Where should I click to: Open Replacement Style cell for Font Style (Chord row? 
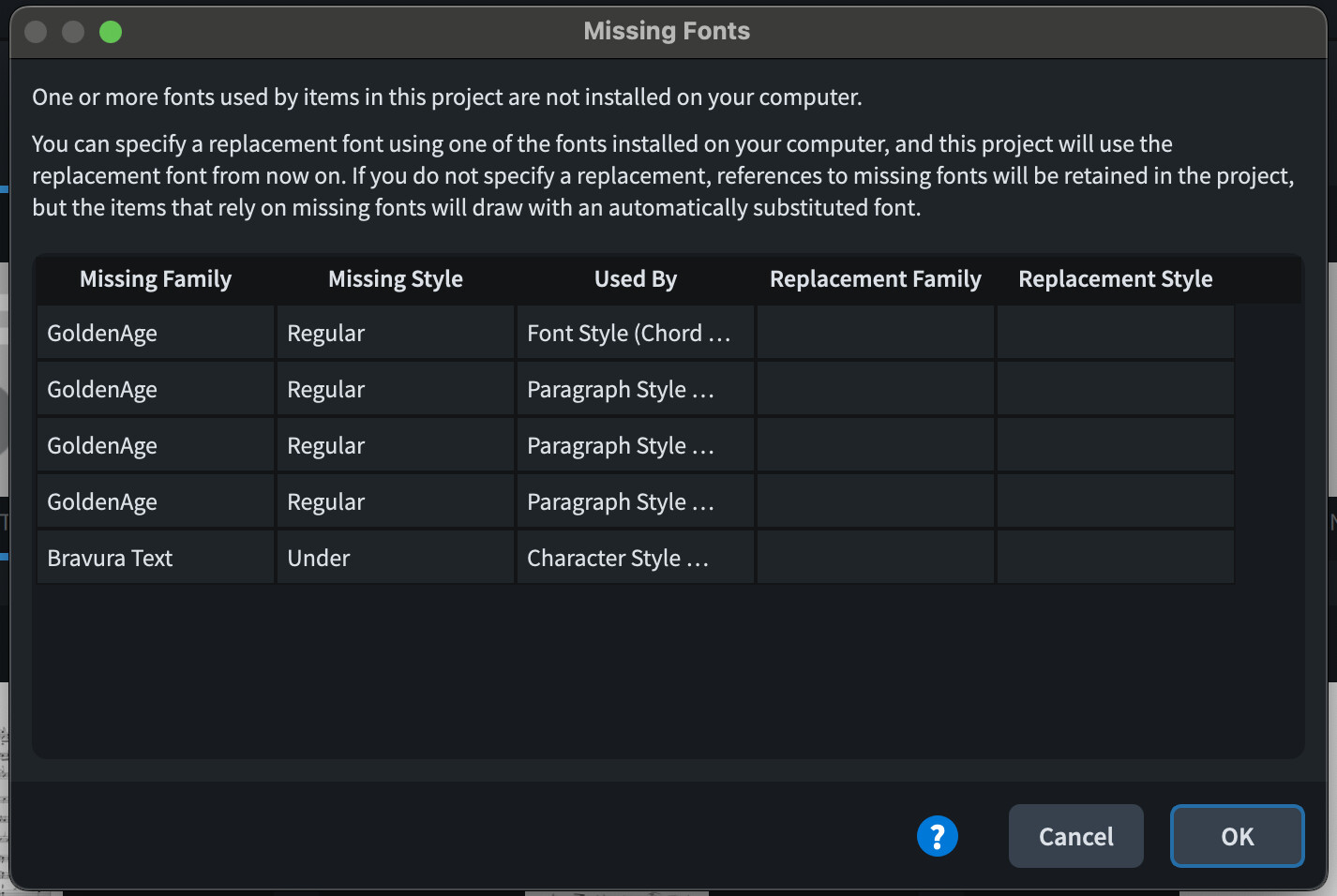[x=1116, y=333]
